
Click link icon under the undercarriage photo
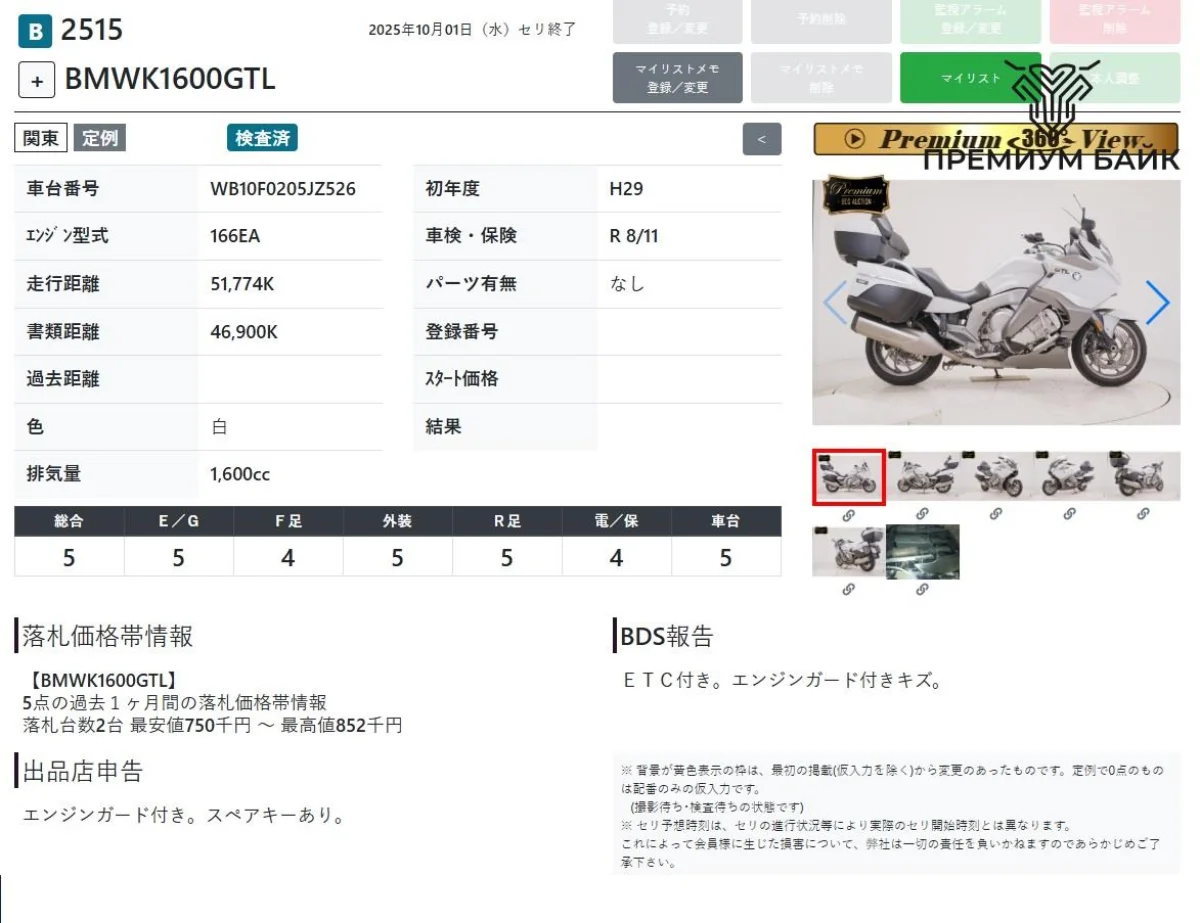(x=922, y=590)
